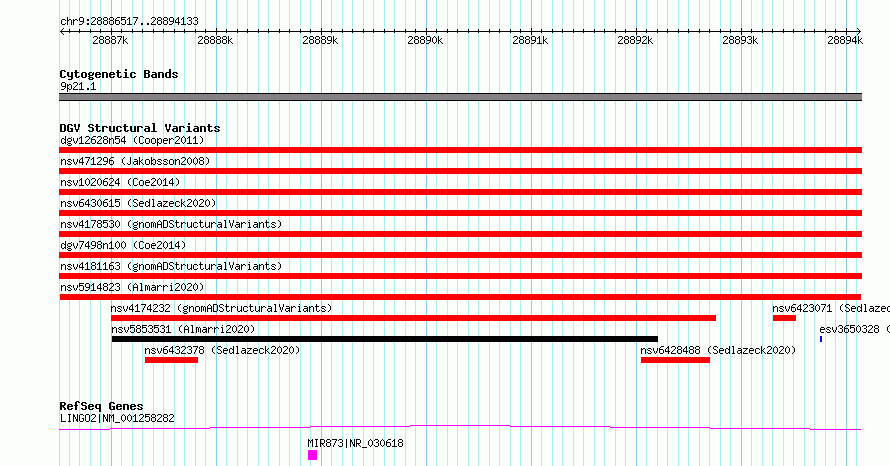This screenshot has width=890, height=466.
Task: Open variant nsv5853531 (Almarri2020) label
Action: point(183,329)
